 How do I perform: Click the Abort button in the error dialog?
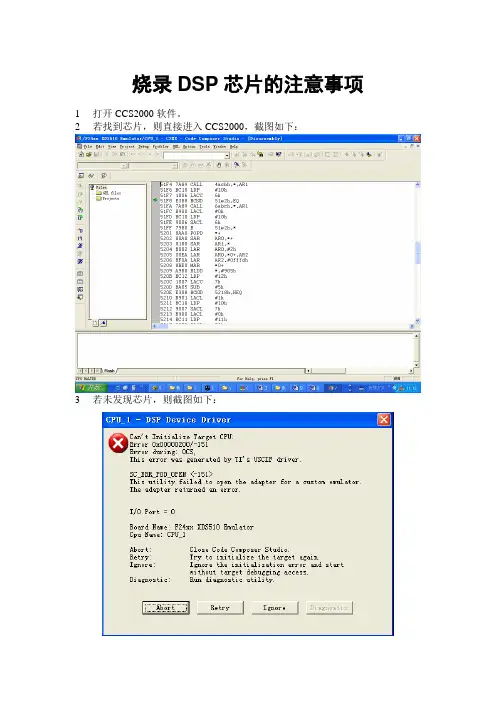coord(166,608)
